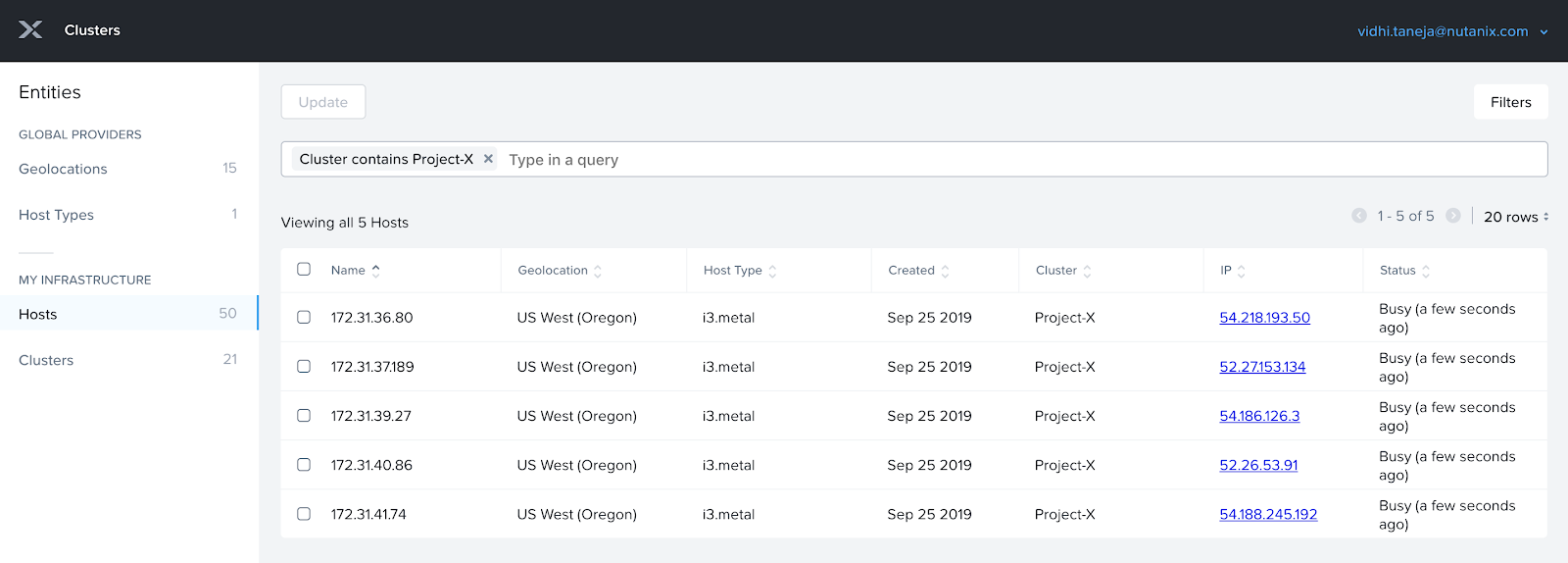The image size is (1568, 563).
Task: Check the box for host 172.31.41.74
Action: point(304,514)
